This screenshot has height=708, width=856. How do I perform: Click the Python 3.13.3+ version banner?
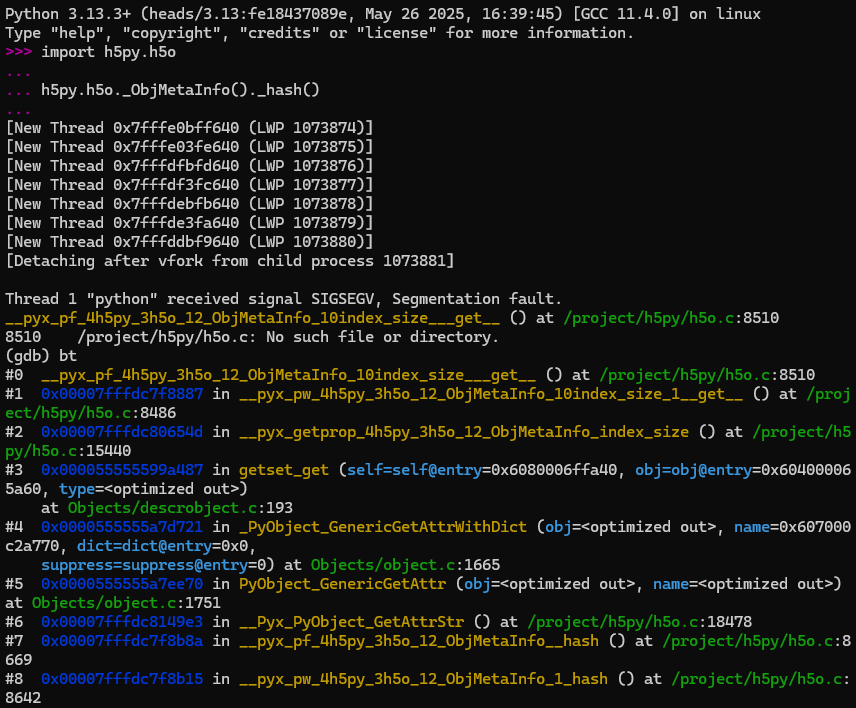coord(383,14)
